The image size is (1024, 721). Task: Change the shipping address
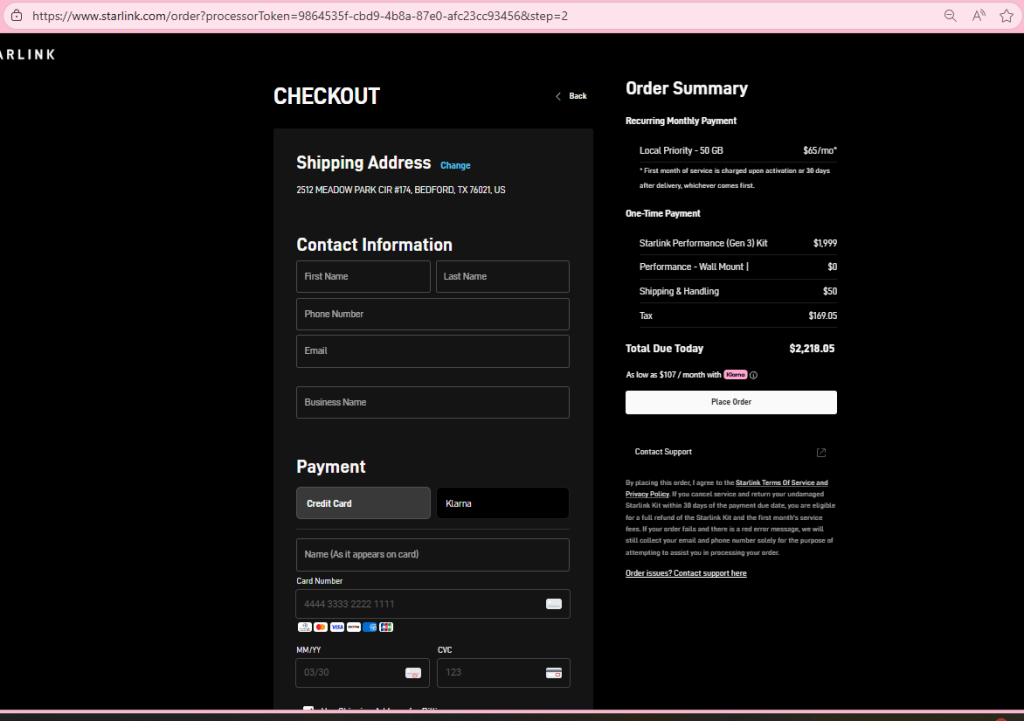pos(455,165)
